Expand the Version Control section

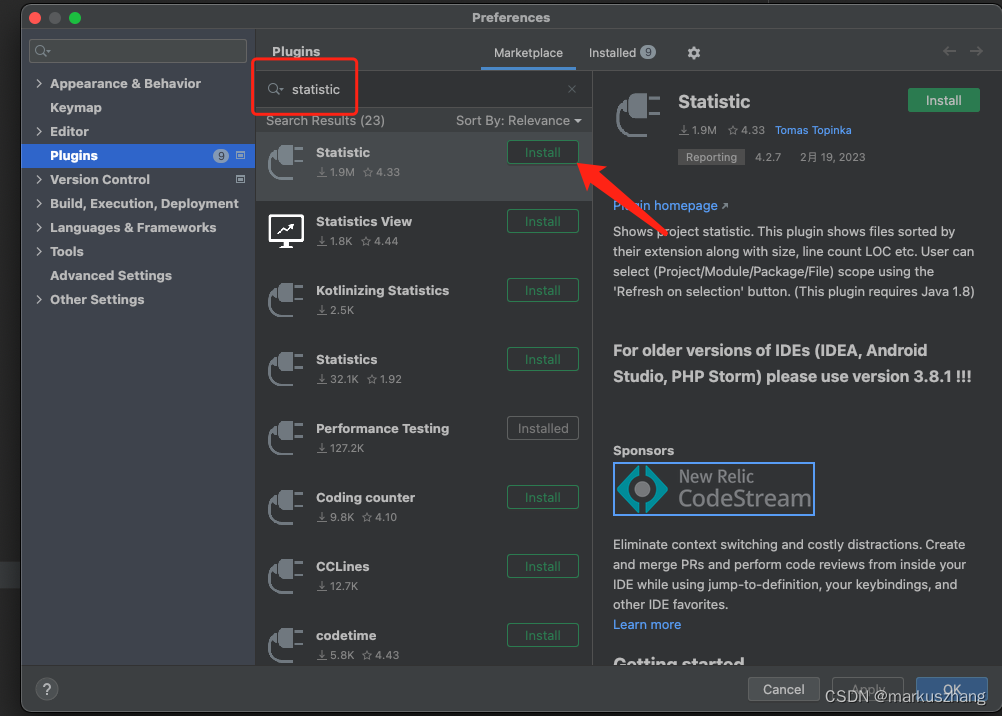tap(39, 180)
